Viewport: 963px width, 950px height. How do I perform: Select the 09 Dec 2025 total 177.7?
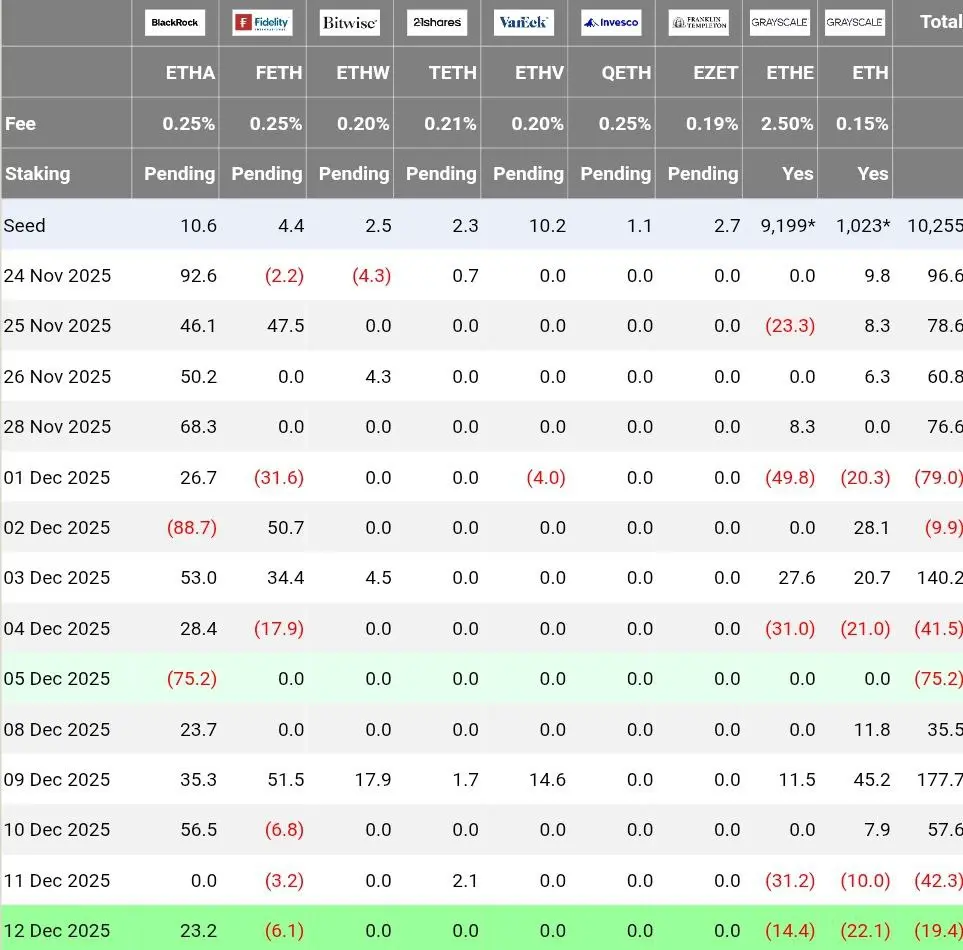(x=940, y=780)
